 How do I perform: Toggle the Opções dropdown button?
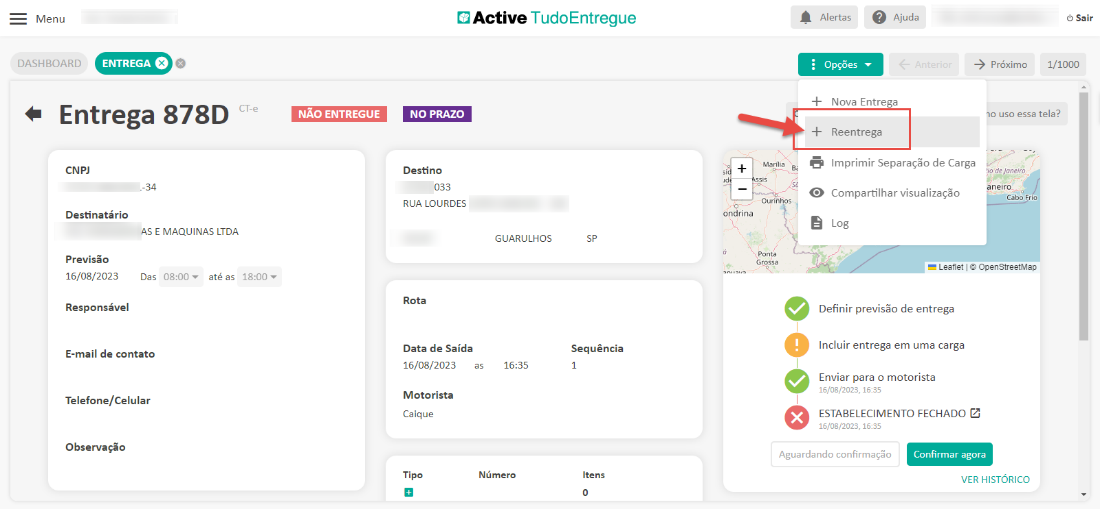[x=840, y=65]
